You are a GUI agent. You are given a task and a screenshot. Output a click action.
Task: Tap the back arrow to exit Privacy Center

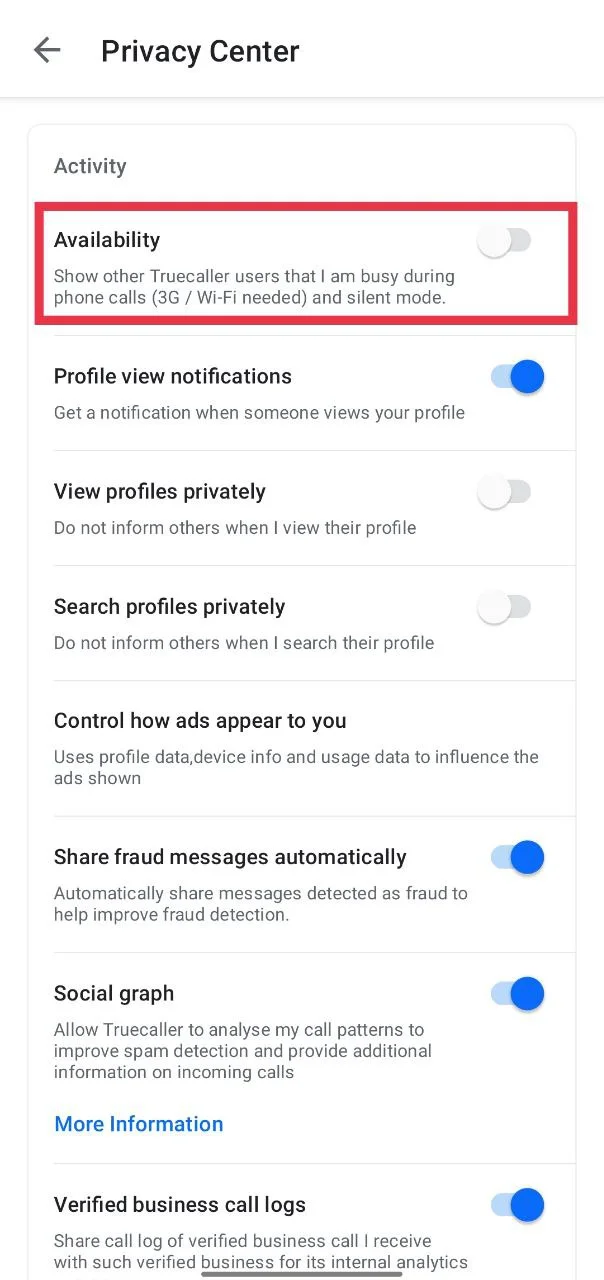coord(46,50)
